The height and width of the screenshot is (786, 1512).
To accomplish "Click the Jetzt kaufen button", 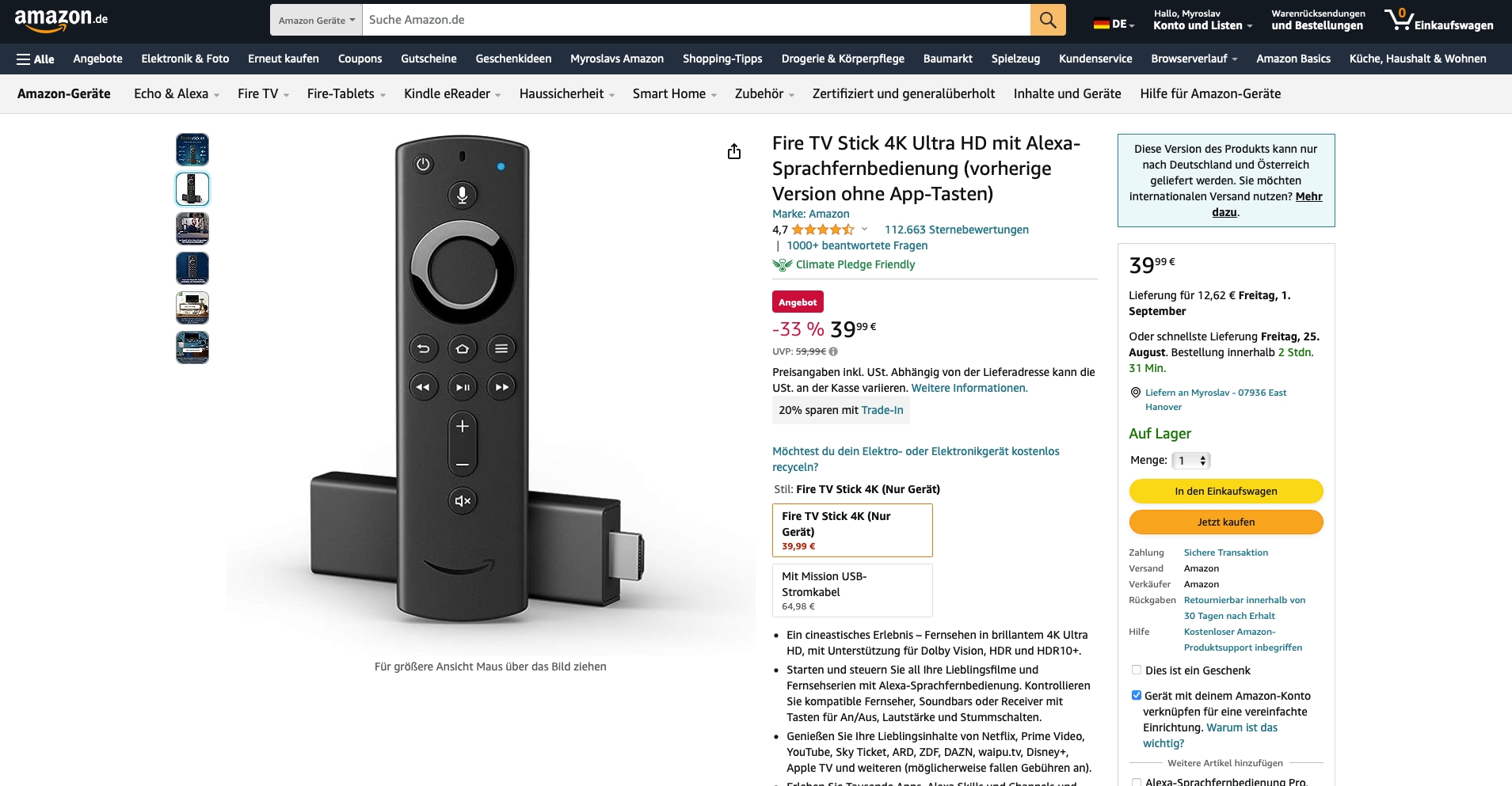I will coord(1226,522).
